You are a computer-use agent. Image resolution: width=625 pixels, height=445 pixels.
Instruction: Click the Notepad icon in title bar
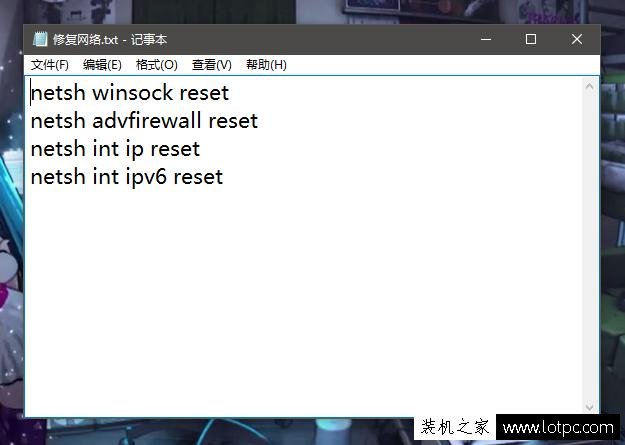click(x=40, y=39)
